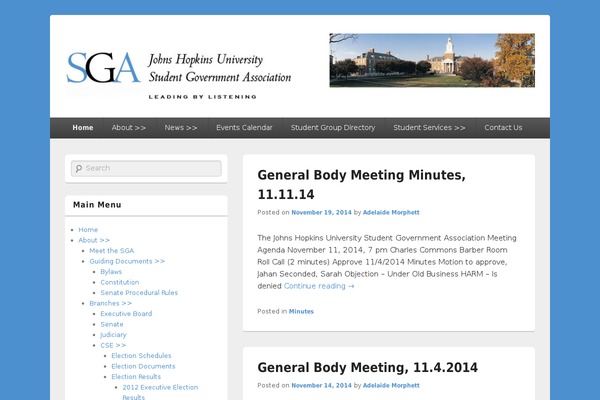Open the Constitution link
This screenshot has width=600, height=400.
pos(120,282)
